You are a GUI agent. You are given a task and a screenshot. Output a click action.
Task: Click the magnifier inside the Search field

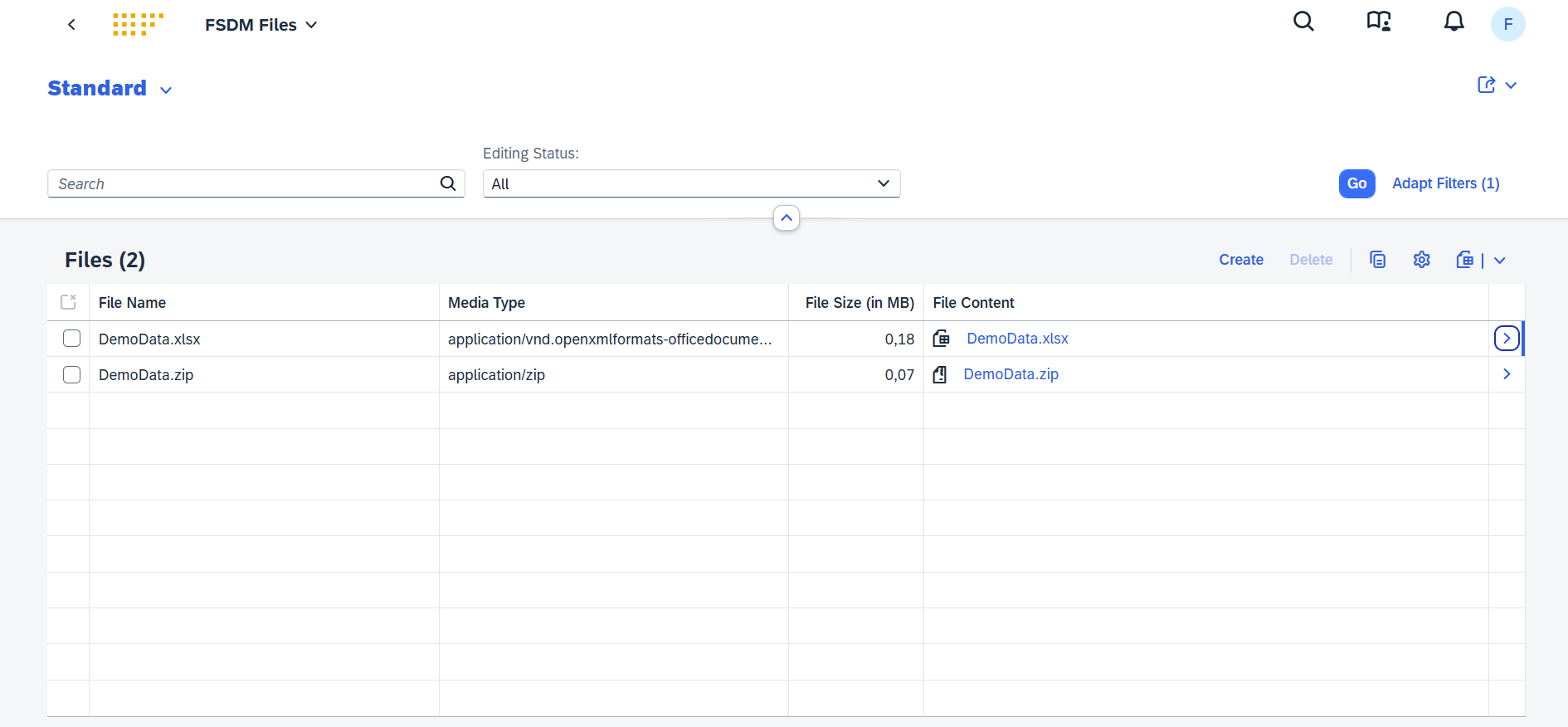point(448,183)
